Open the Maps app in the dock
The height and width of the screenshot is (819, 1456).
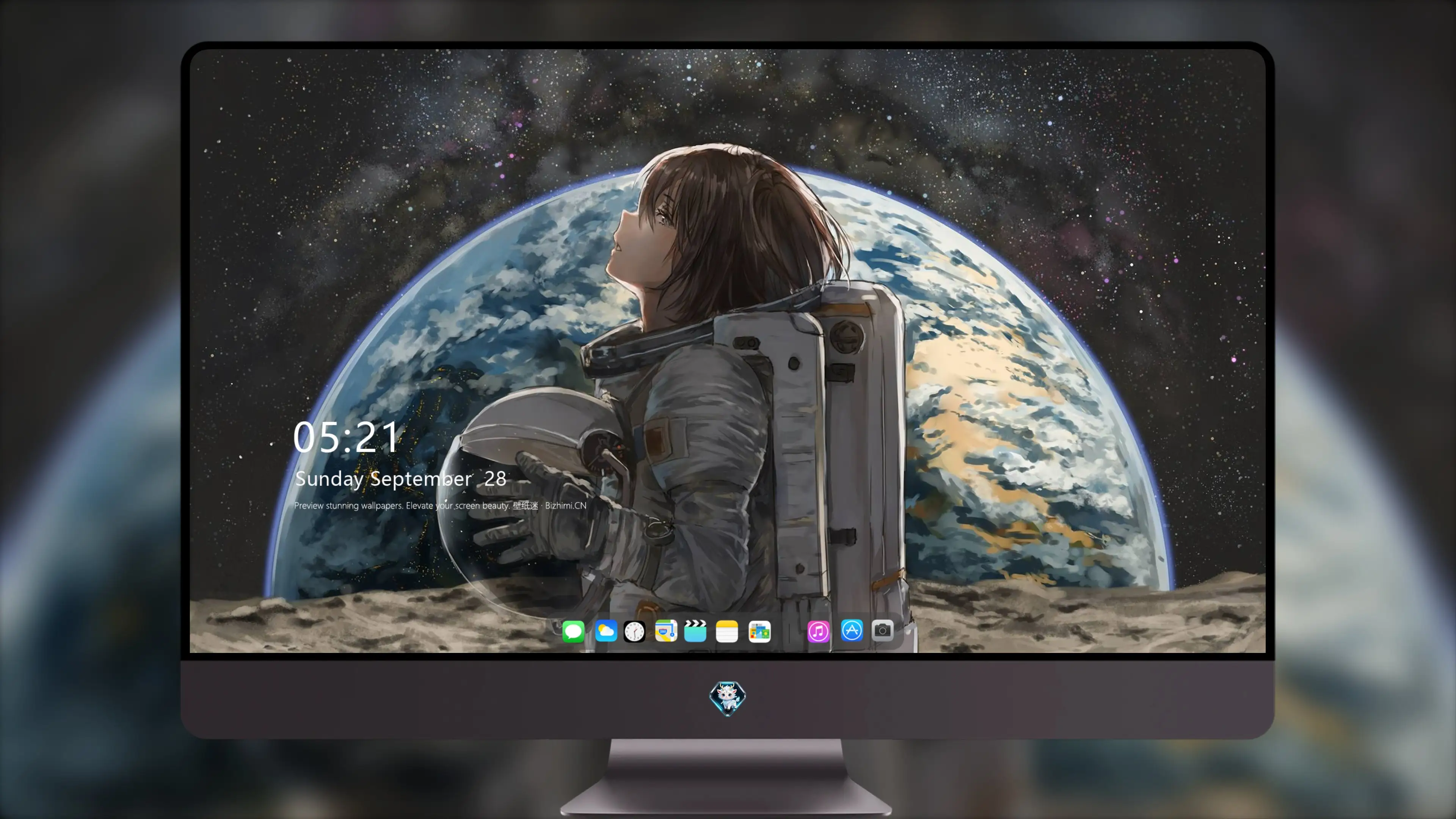point(666,631)
